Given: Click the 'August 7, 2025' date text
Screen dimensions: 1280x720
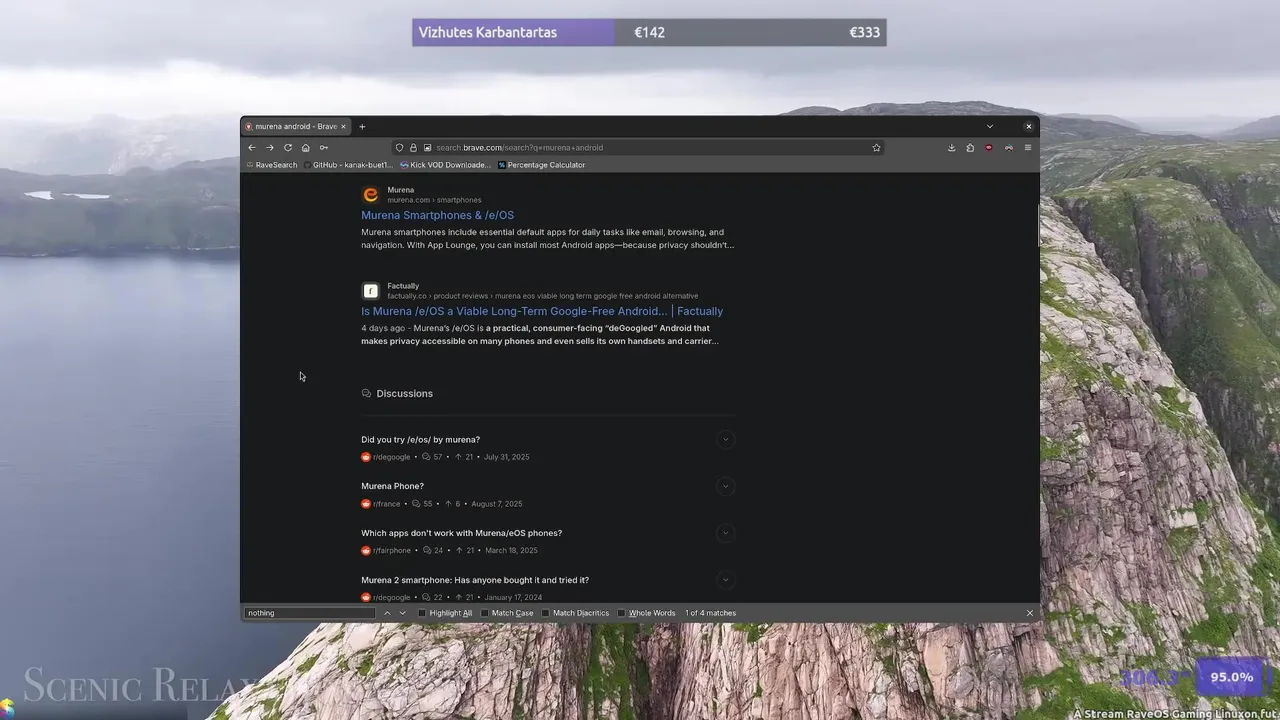Looking at the screenshot, I should pyautogui.click(x=496, y=504).
